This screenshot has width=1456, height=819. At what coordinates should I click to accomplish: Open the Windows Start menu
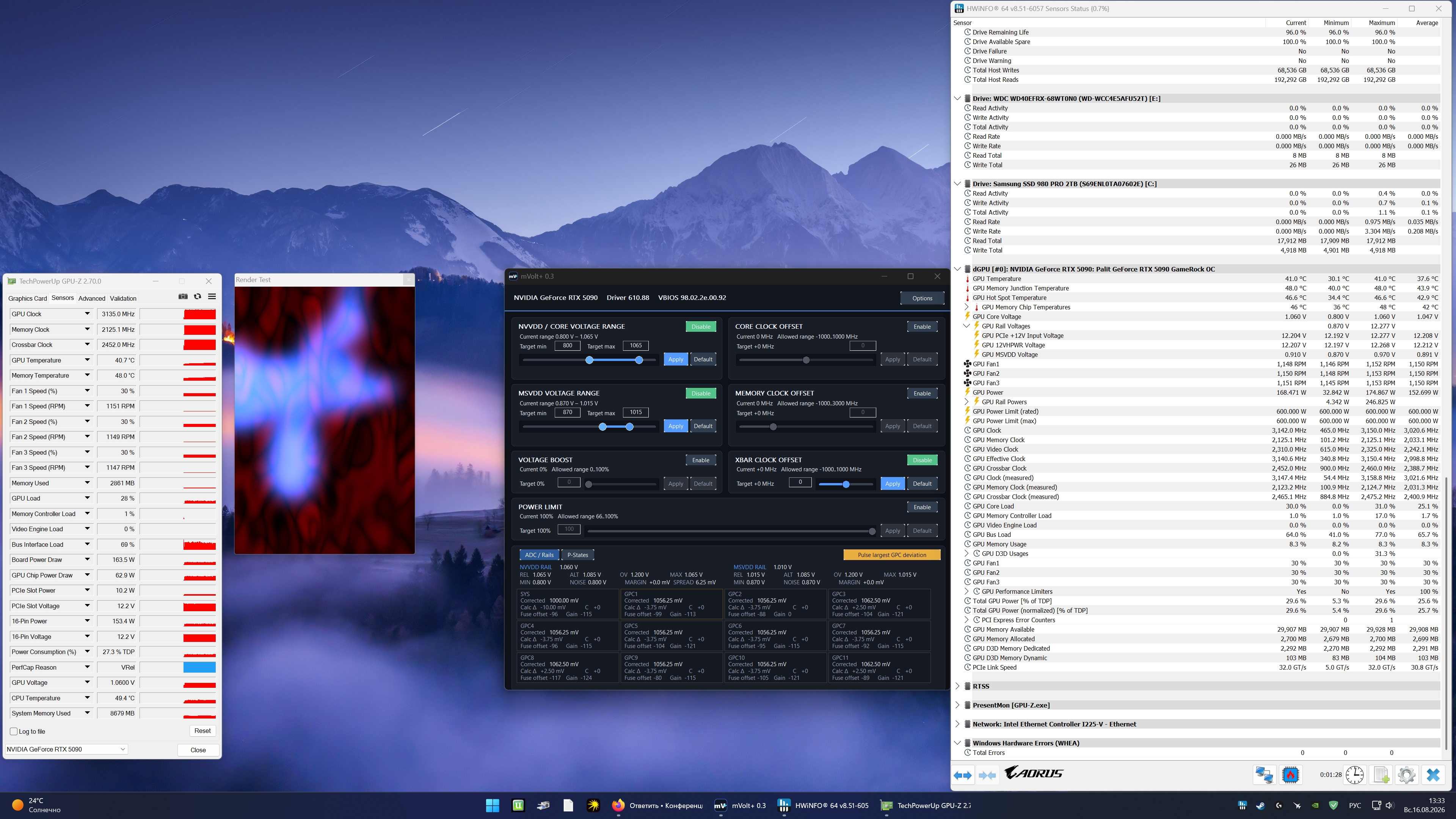492,805
